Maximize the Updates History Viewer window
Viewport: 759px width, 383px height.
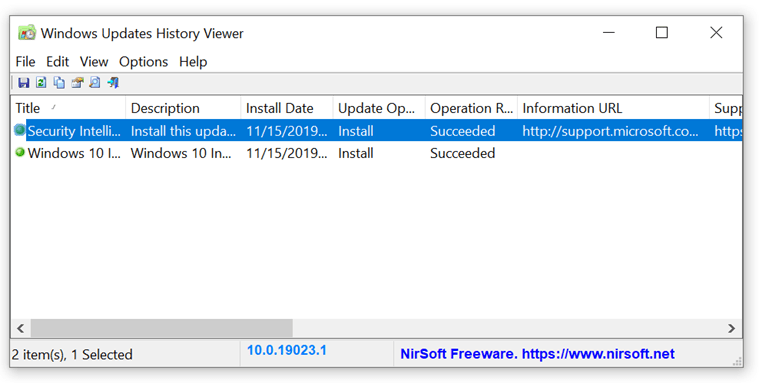(x=662, y=32)
